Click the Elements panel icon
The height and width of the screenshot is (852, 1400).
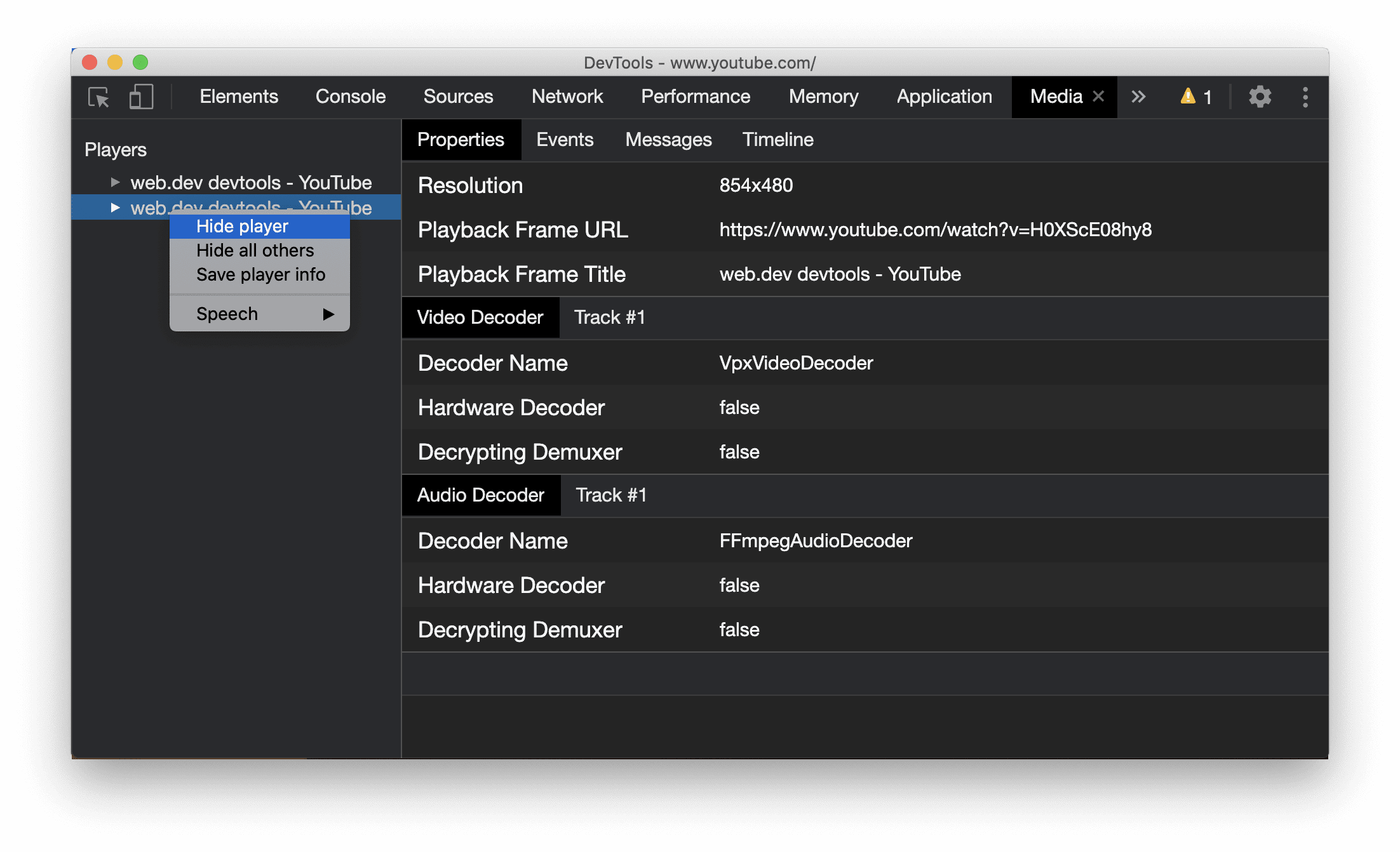coord(237,97)
